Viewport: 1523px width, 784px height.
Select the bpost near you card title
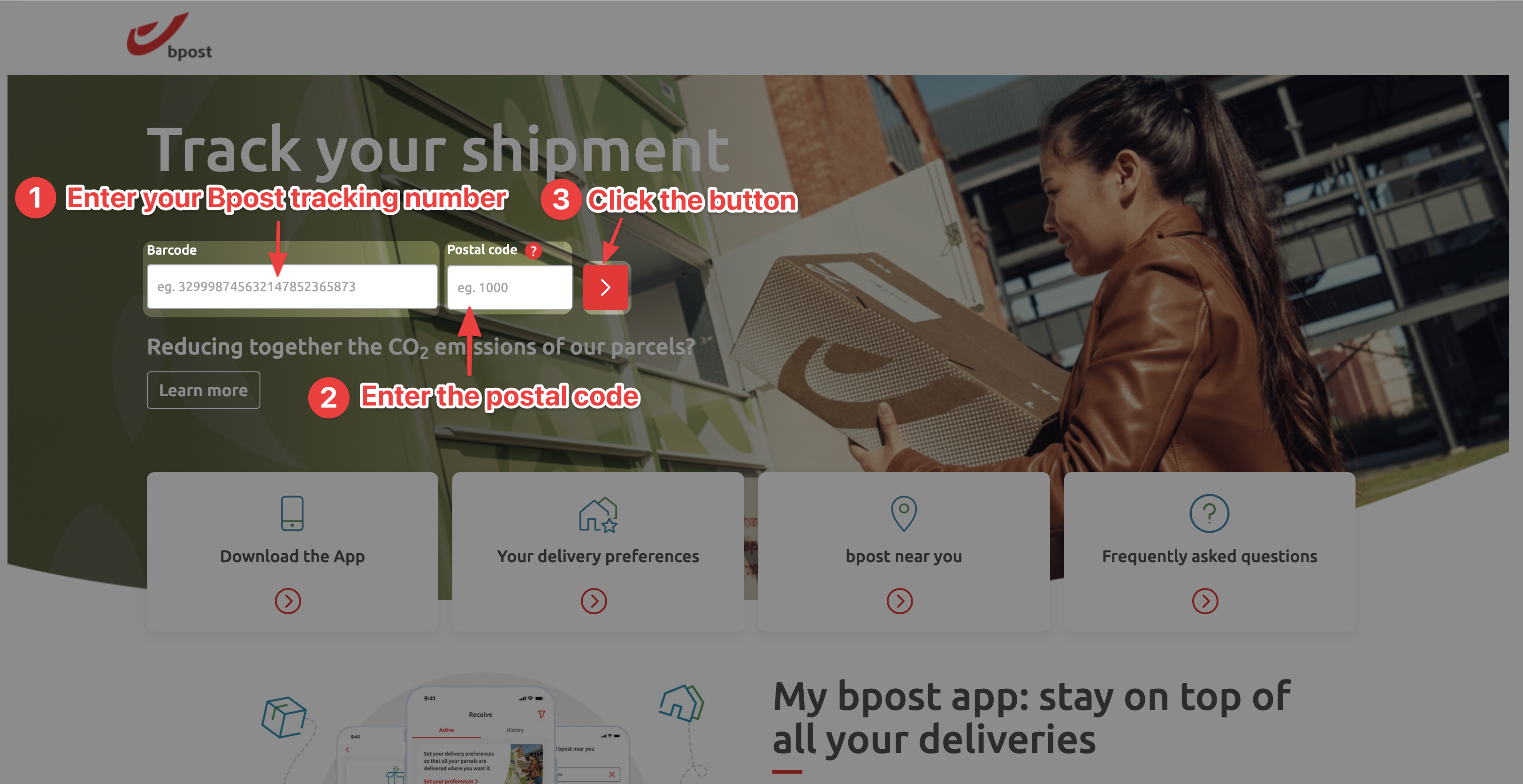pyautogui.click(x=903, y=557)
